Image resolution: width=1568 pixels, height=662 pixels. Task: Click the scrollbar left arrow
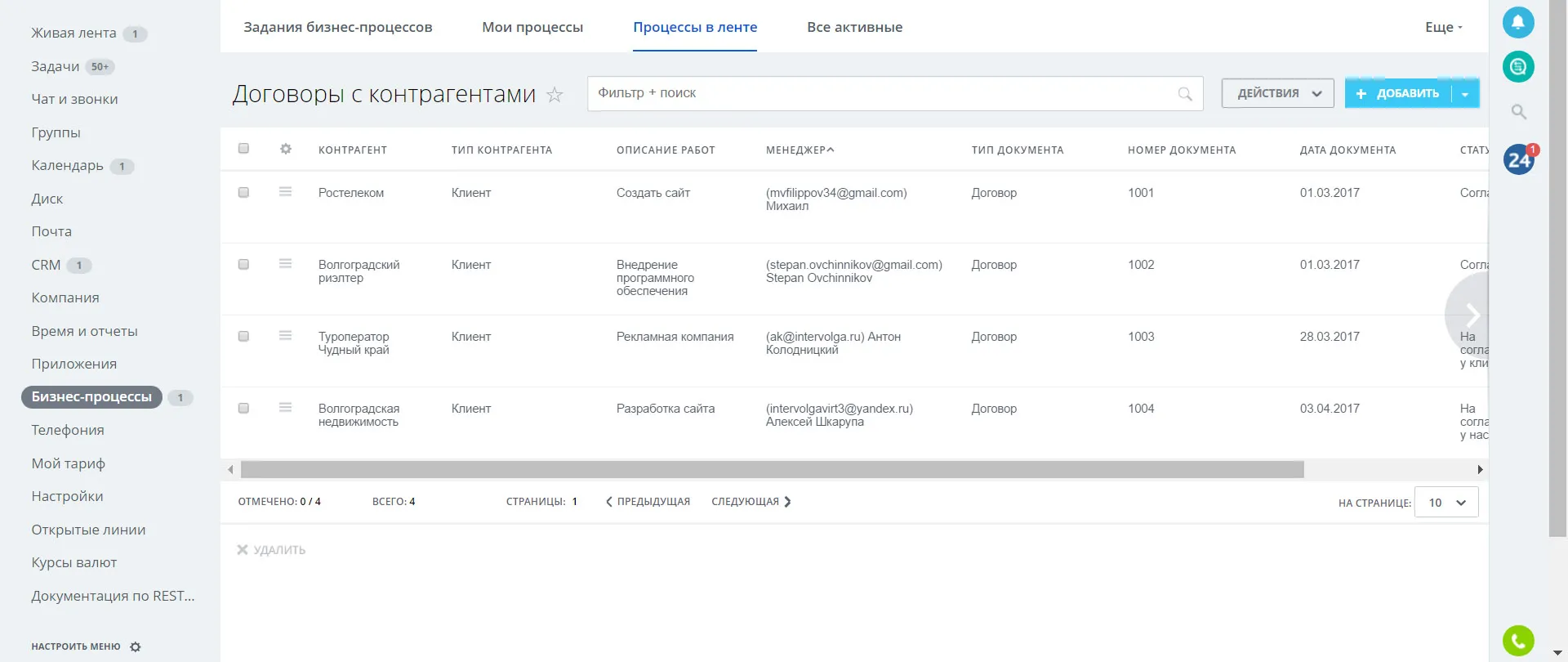(x=230, y=469)
